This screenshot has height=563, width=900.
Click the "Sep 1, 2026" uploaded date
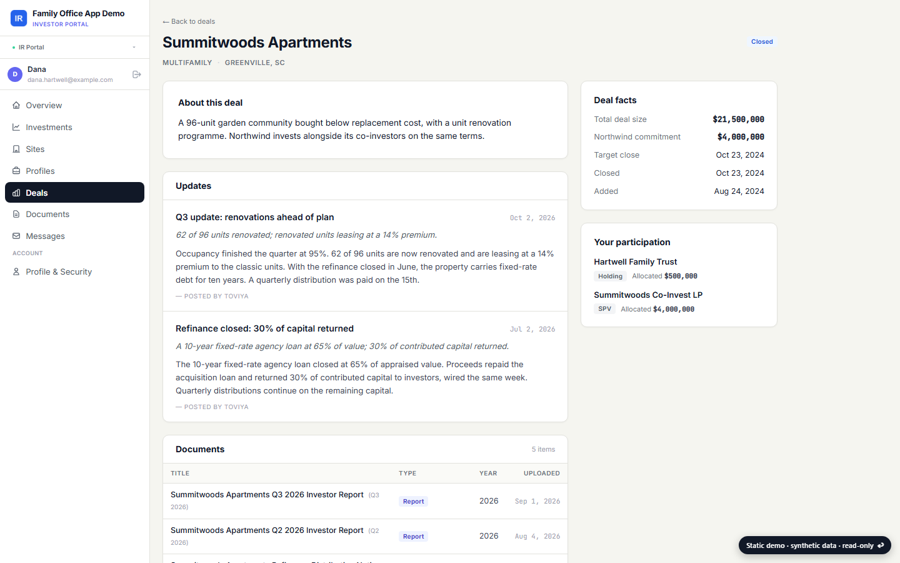click(537, 501)
